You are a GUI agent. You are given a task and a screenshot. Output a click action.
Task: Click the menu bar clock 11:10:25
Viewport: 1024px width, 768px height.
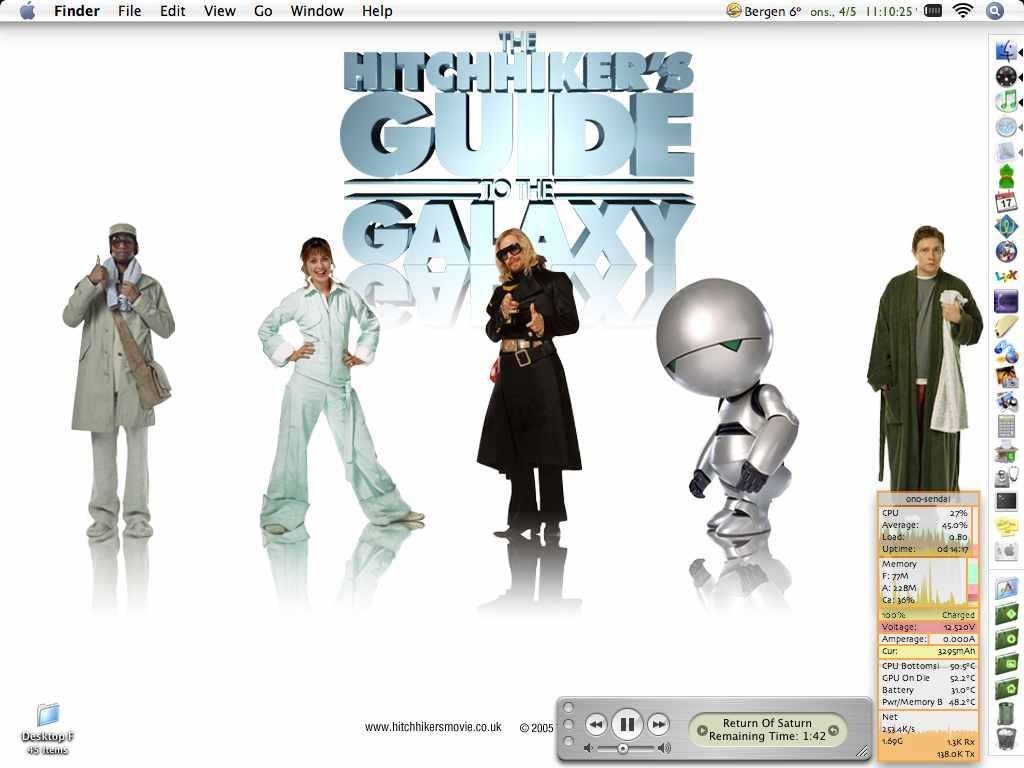(x=889, y=12)
